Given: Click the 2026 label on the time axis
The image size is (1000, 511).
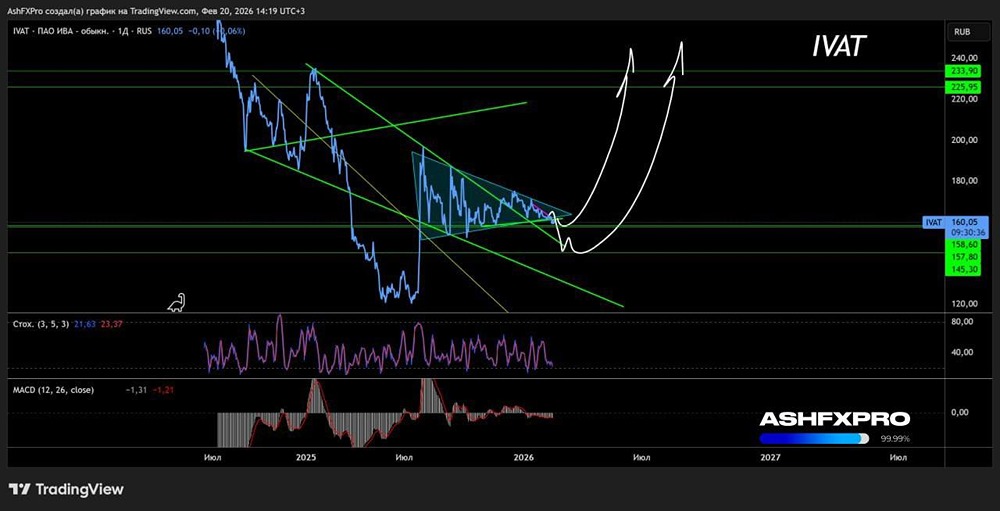Looking at the screenshot, I should pos(524,457).
